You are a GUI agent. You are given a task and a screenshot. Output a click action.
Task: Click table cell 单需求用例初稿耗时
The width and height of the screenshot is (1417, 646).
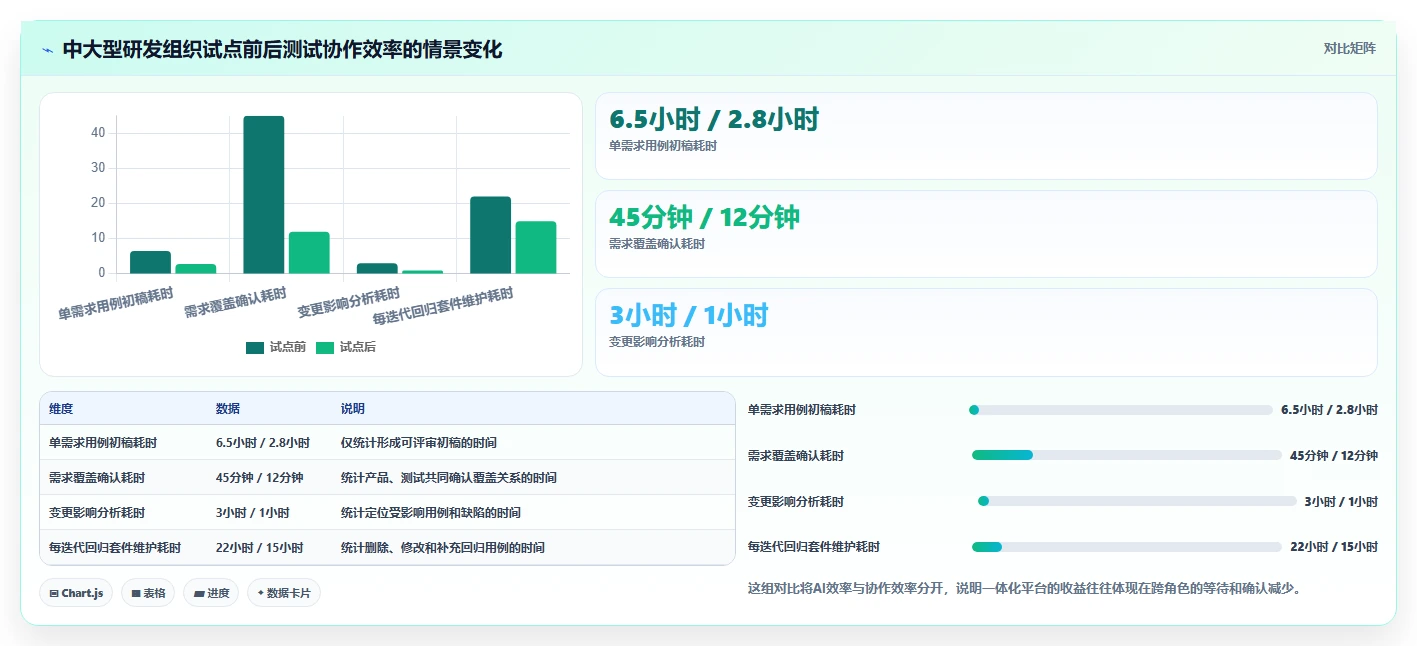pyautogui.click(x=103, y=443)
